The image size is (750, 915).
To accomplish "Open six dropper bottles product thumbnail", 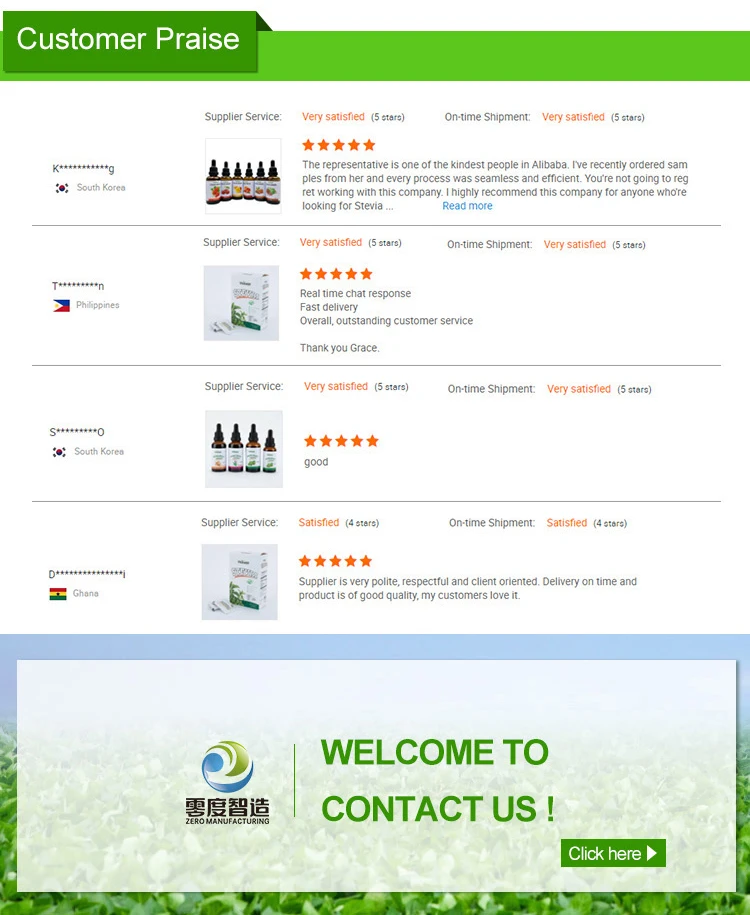I will (243, 176).
